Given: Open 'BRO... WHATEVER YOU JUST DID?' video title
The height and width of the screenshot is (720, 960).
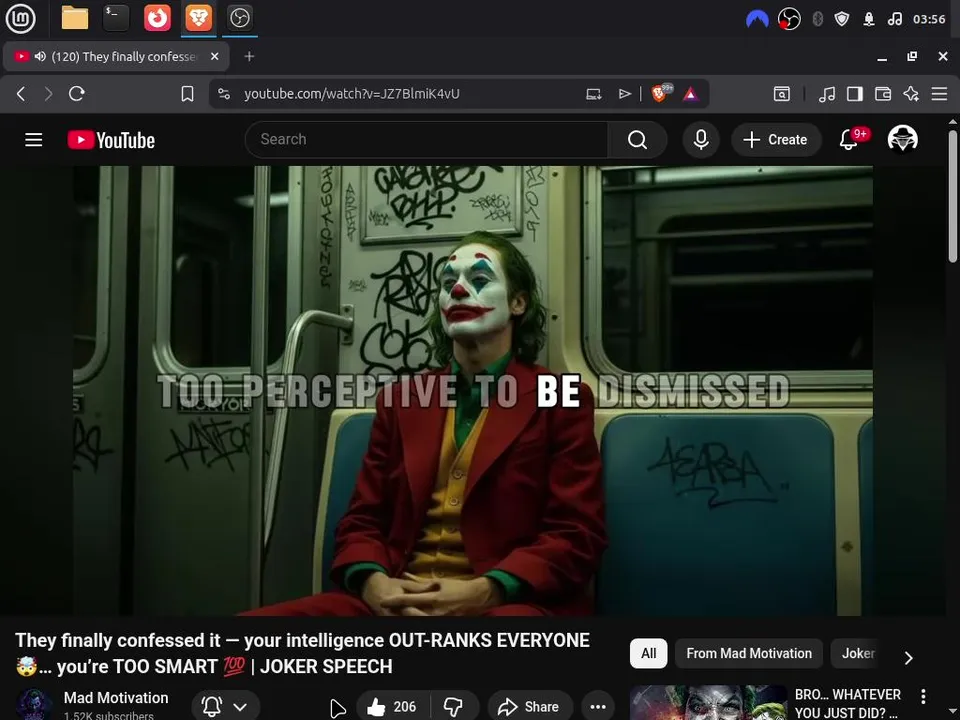Looking at the screenshot, I should (848, 703).
